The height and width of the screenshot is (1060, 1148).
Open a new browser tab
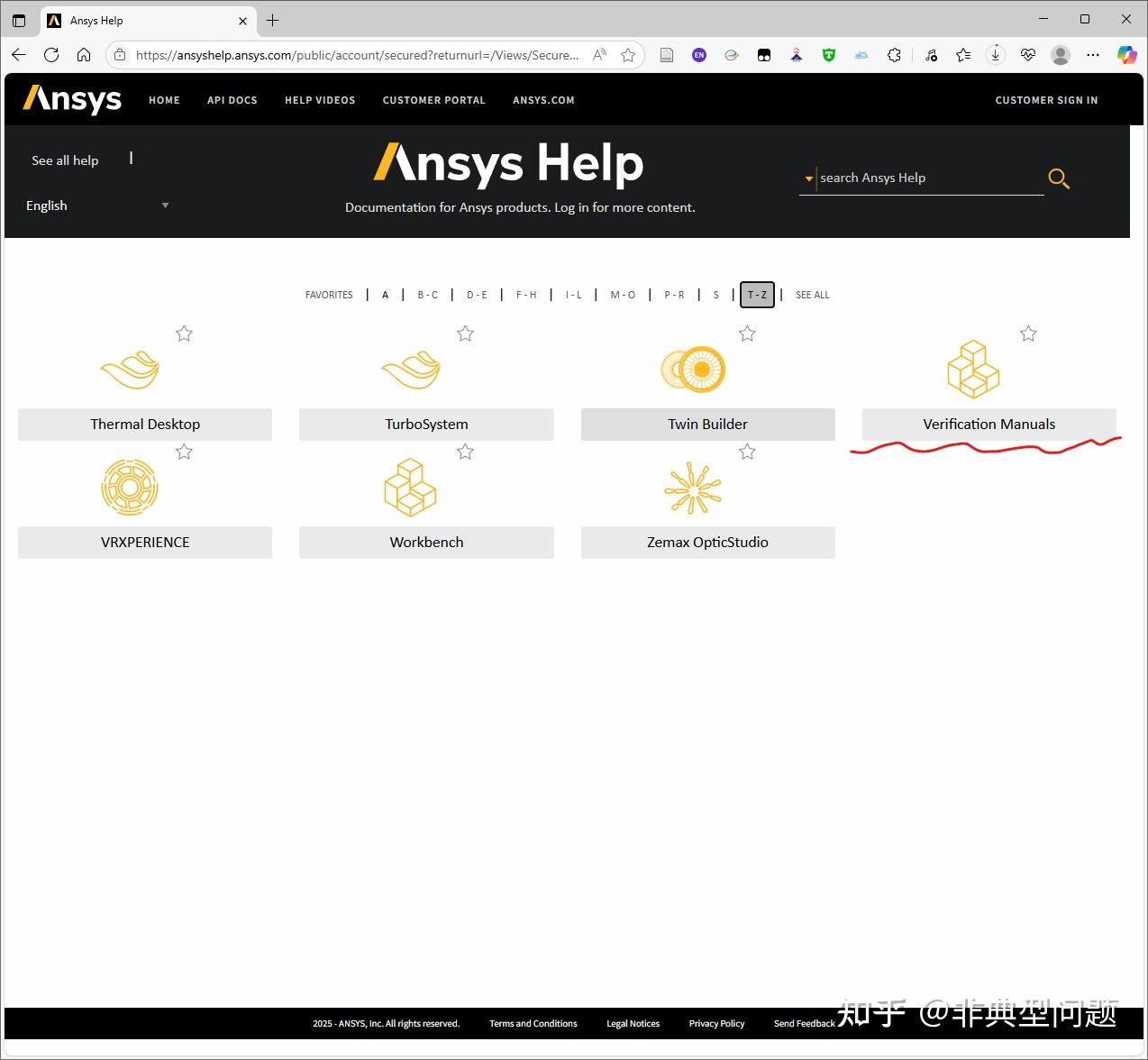click(x=273, y=20)
